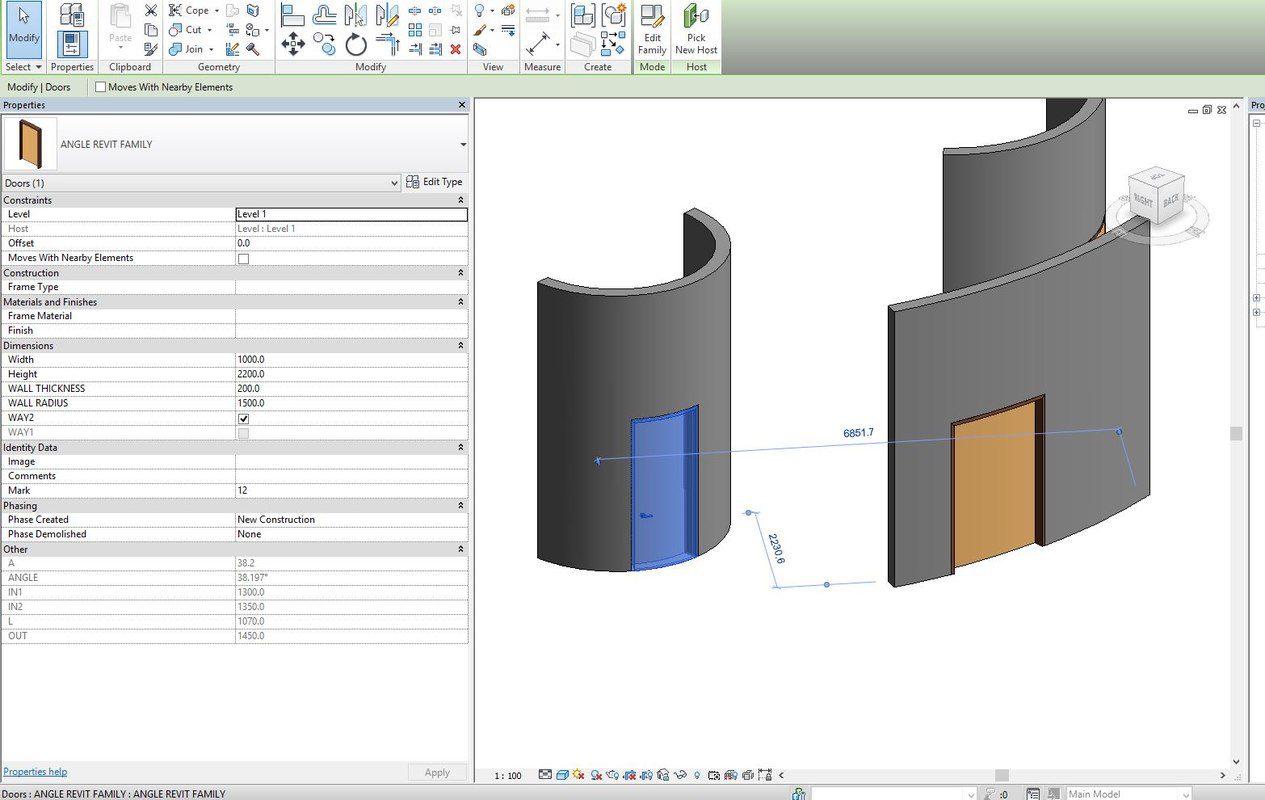The width and height of the screenshot is (1265, 800).
Task: Close the Properties palette
Action: click(x=462, y=105)
